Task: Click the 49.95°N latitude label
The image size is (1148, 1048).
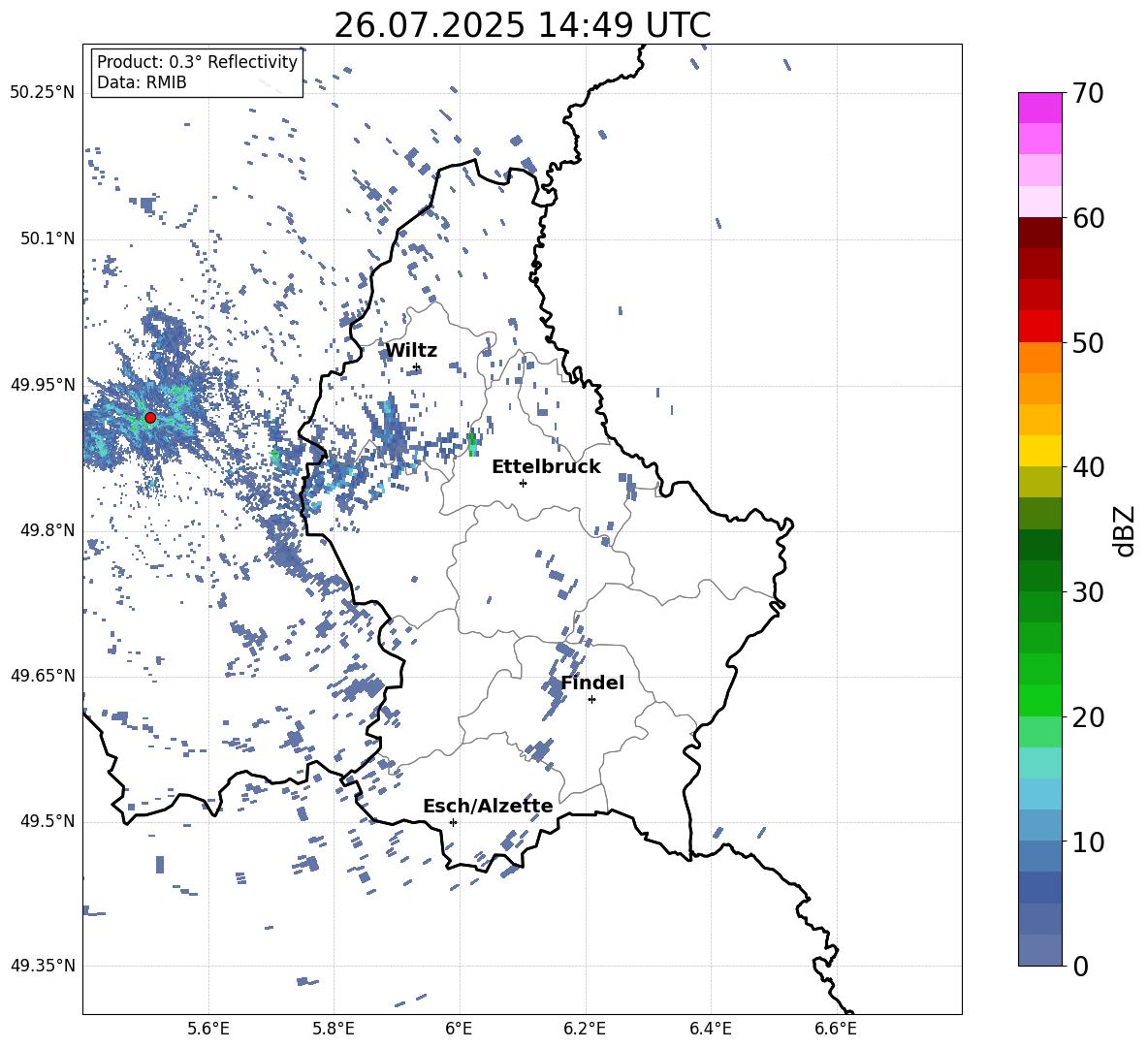Action: (x=43, y=385)
